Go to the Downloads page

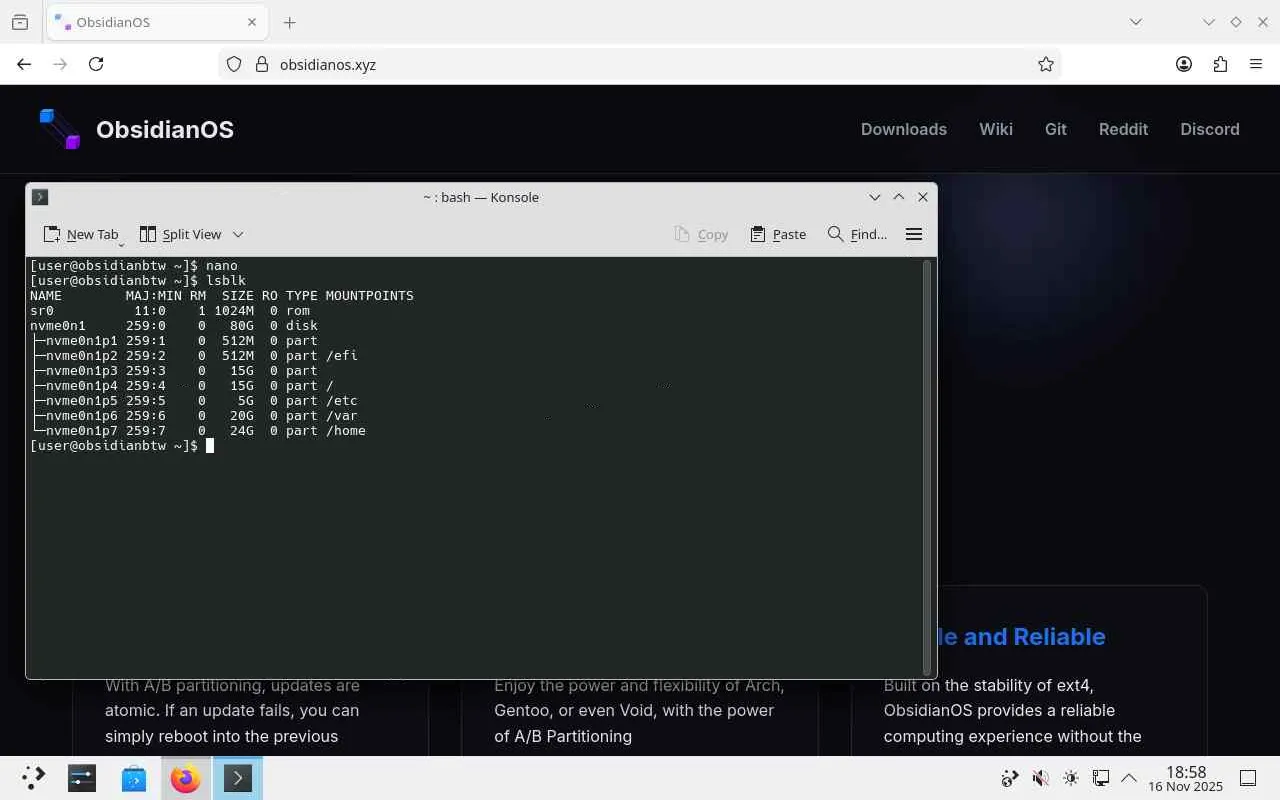[x=904, y=129]
